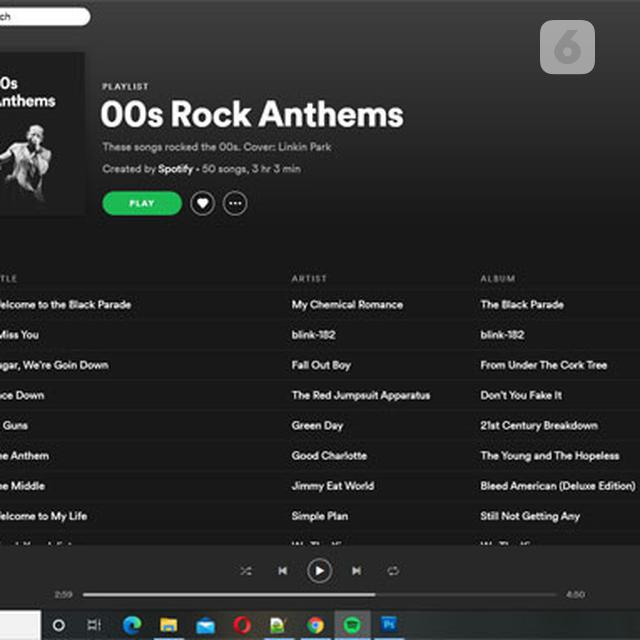Open album From Under The Cork Tree

coord(544,365)
